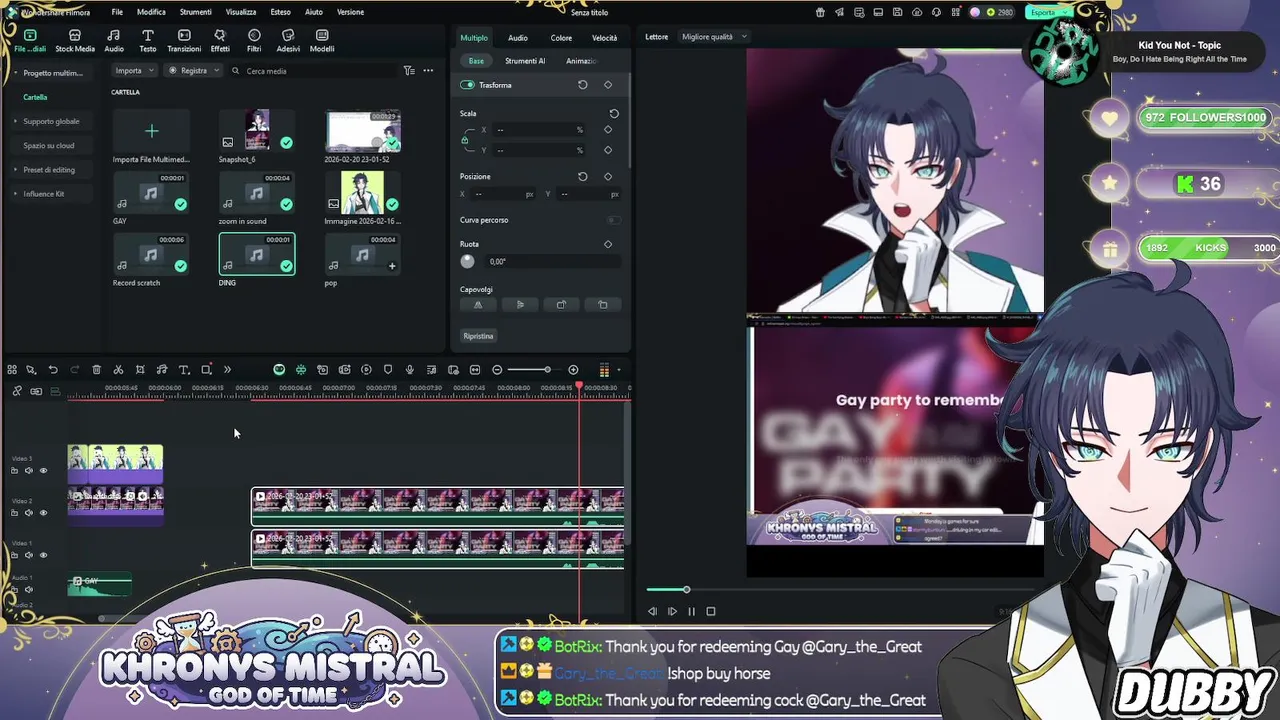Click the Redo arrow in timeline toolbar
Screen dimensions: 1280x720
click(74, 370)
